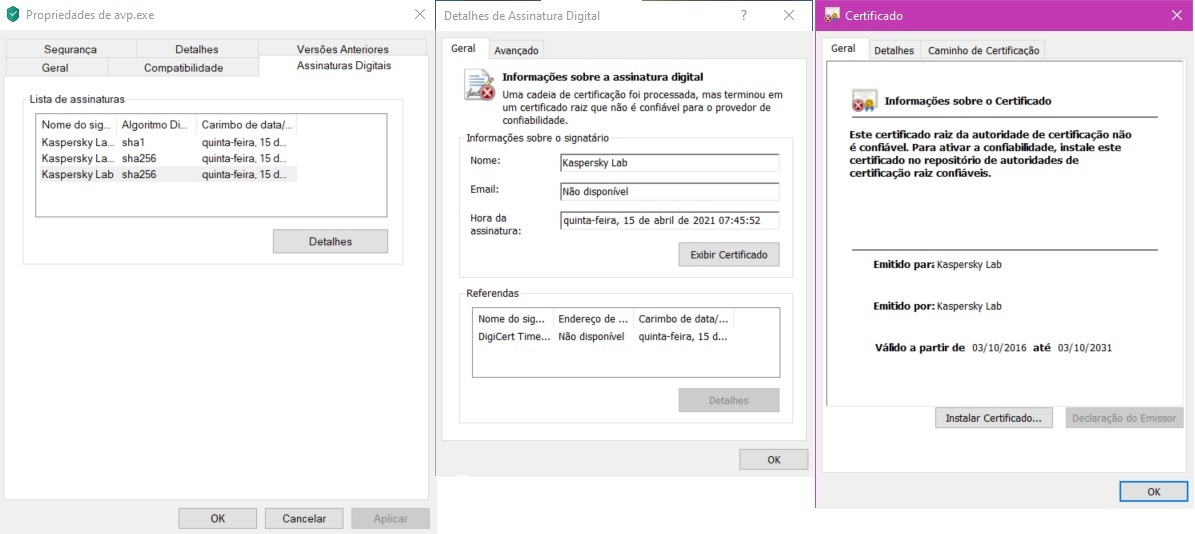Click the Hora da assinatura field
This screenshot has width=1195, height=534.
coord(669,220)
